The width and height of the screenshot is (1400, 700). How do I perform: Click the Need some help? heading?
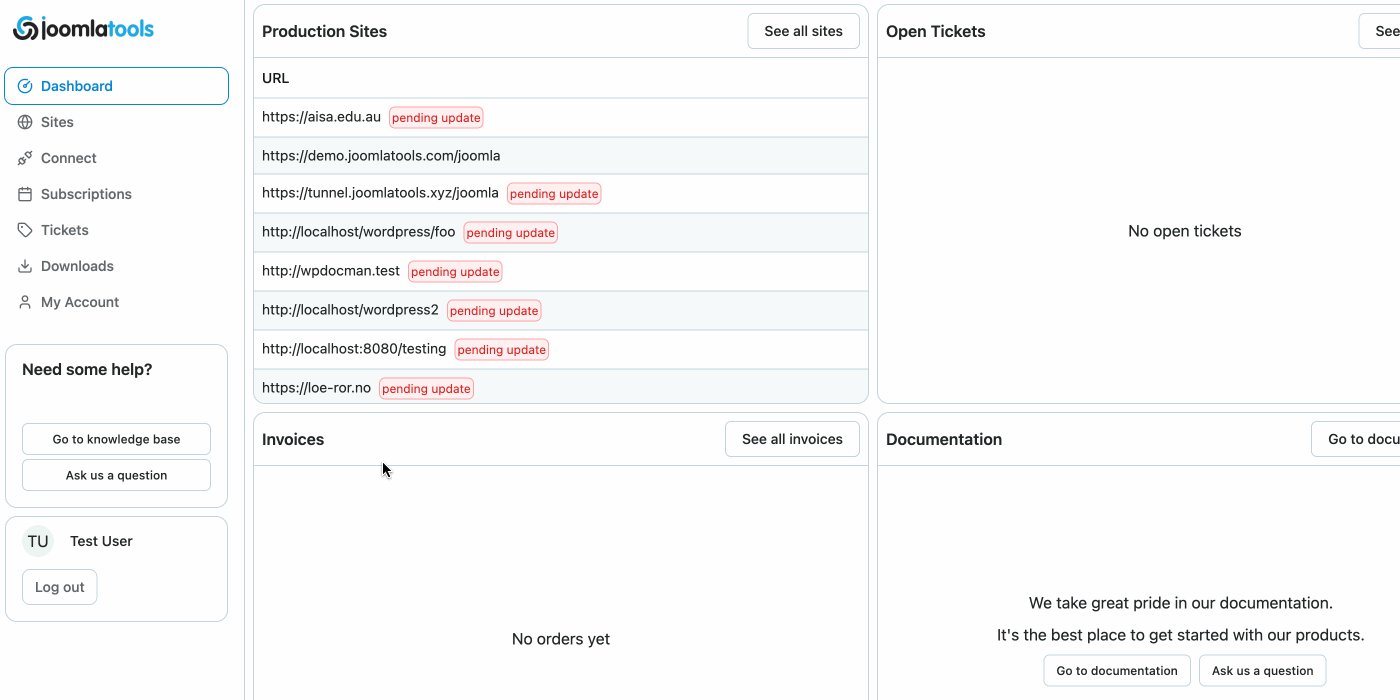coord(87,369)
